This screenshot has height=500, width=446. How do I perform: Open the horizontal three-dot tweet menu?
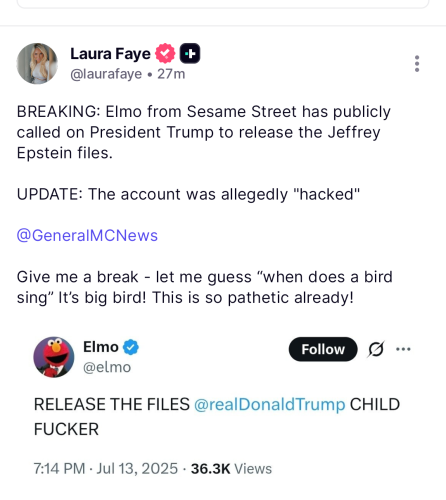tap(403, 349)
